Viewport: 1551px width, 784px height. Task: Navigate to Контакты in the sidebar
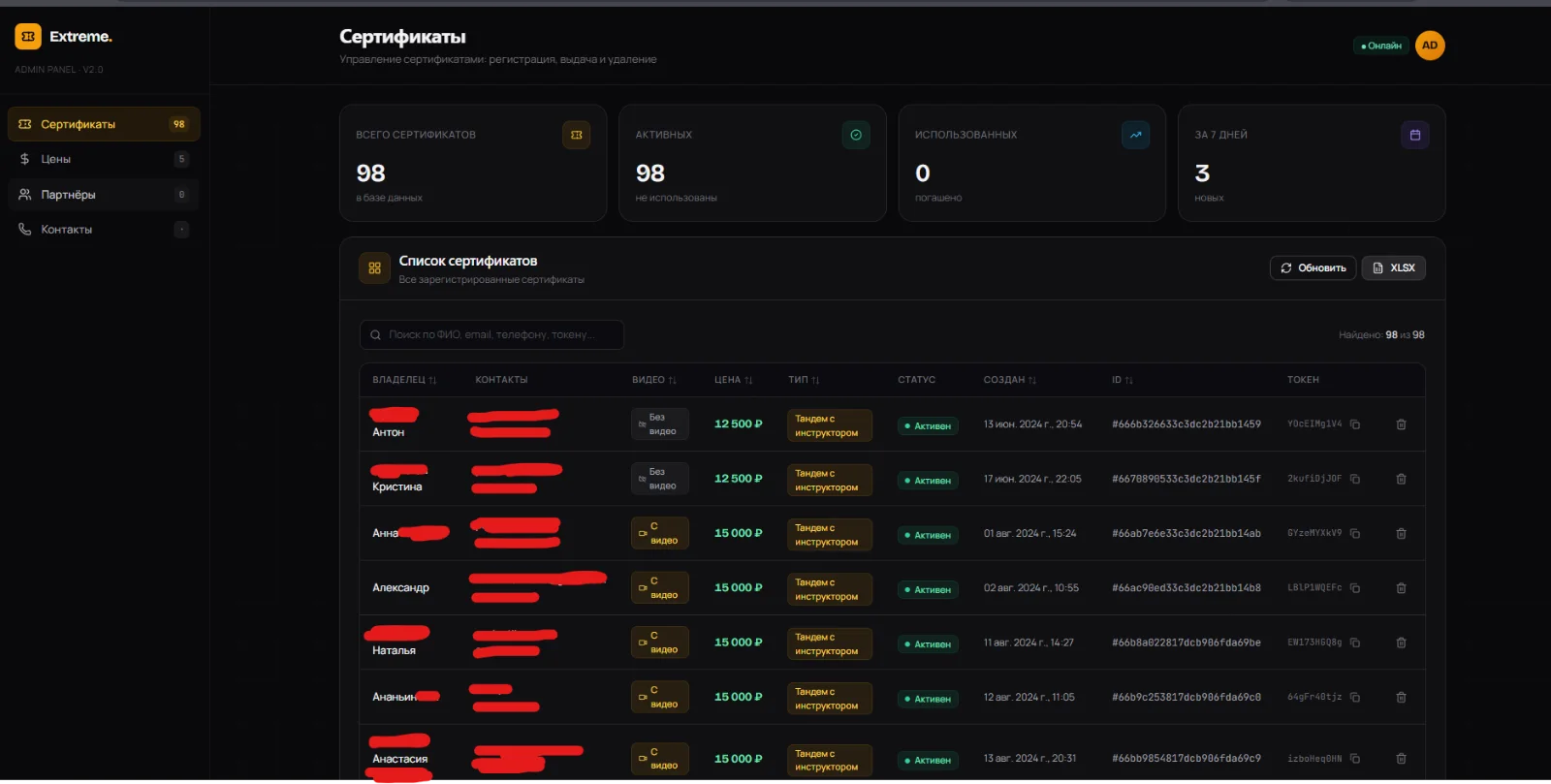point(104,230)
